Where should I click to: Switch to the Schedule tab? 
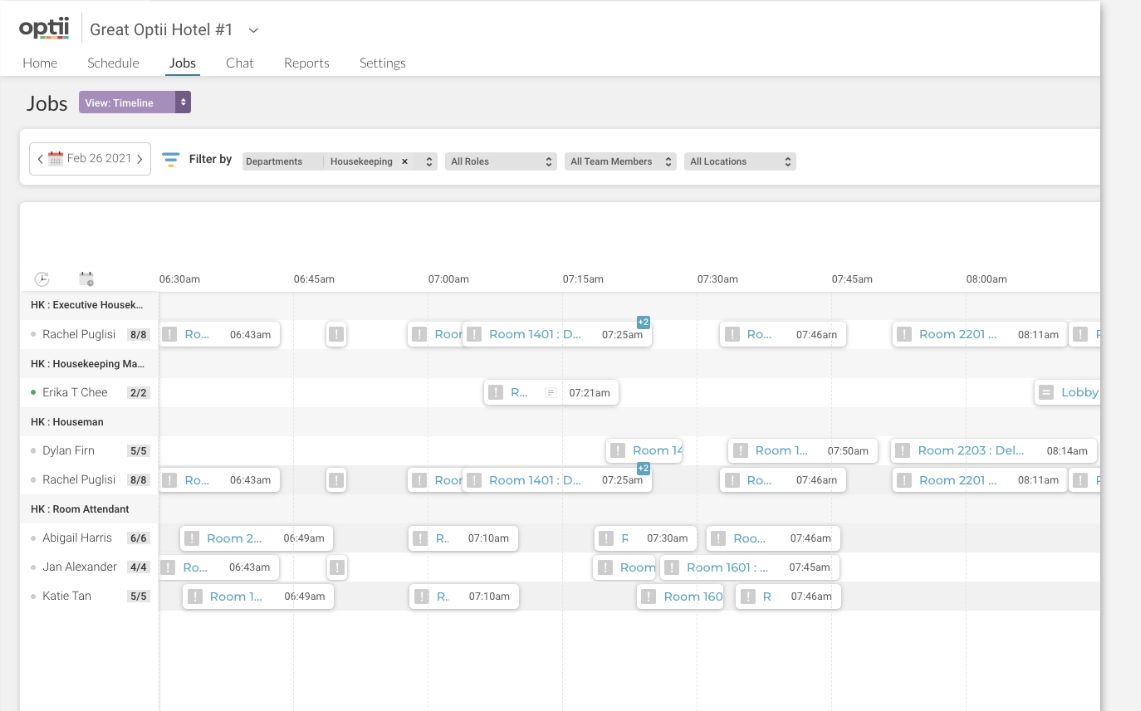[x=113, y=63]
